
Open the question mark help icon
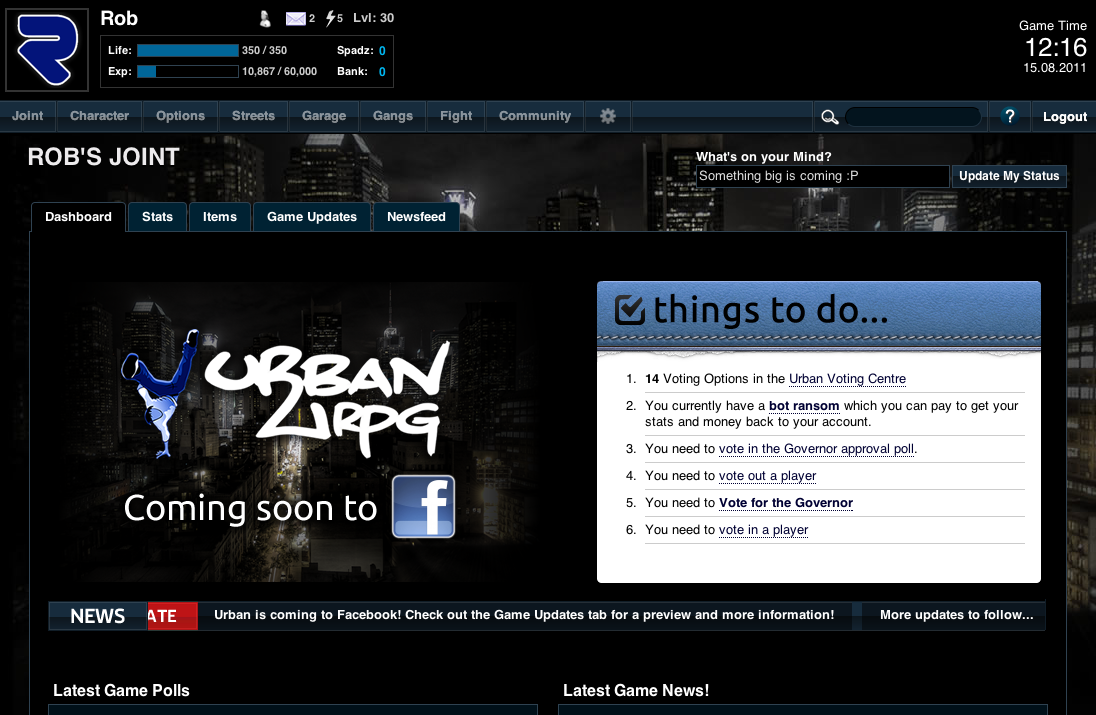click(x=1009, y=116)
